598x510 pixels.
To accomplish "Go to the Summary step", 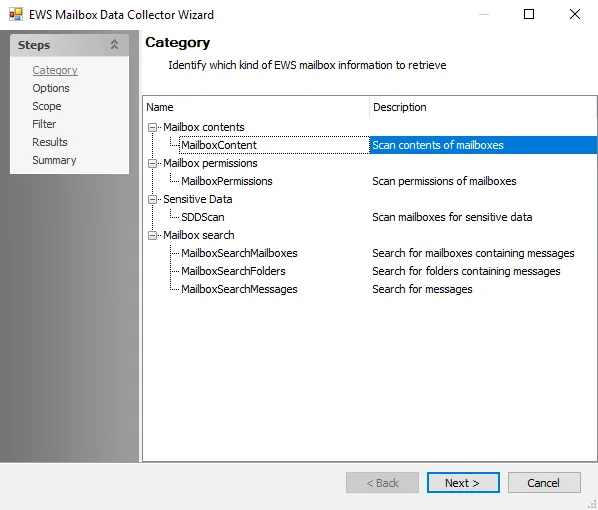I will [54, 160].
